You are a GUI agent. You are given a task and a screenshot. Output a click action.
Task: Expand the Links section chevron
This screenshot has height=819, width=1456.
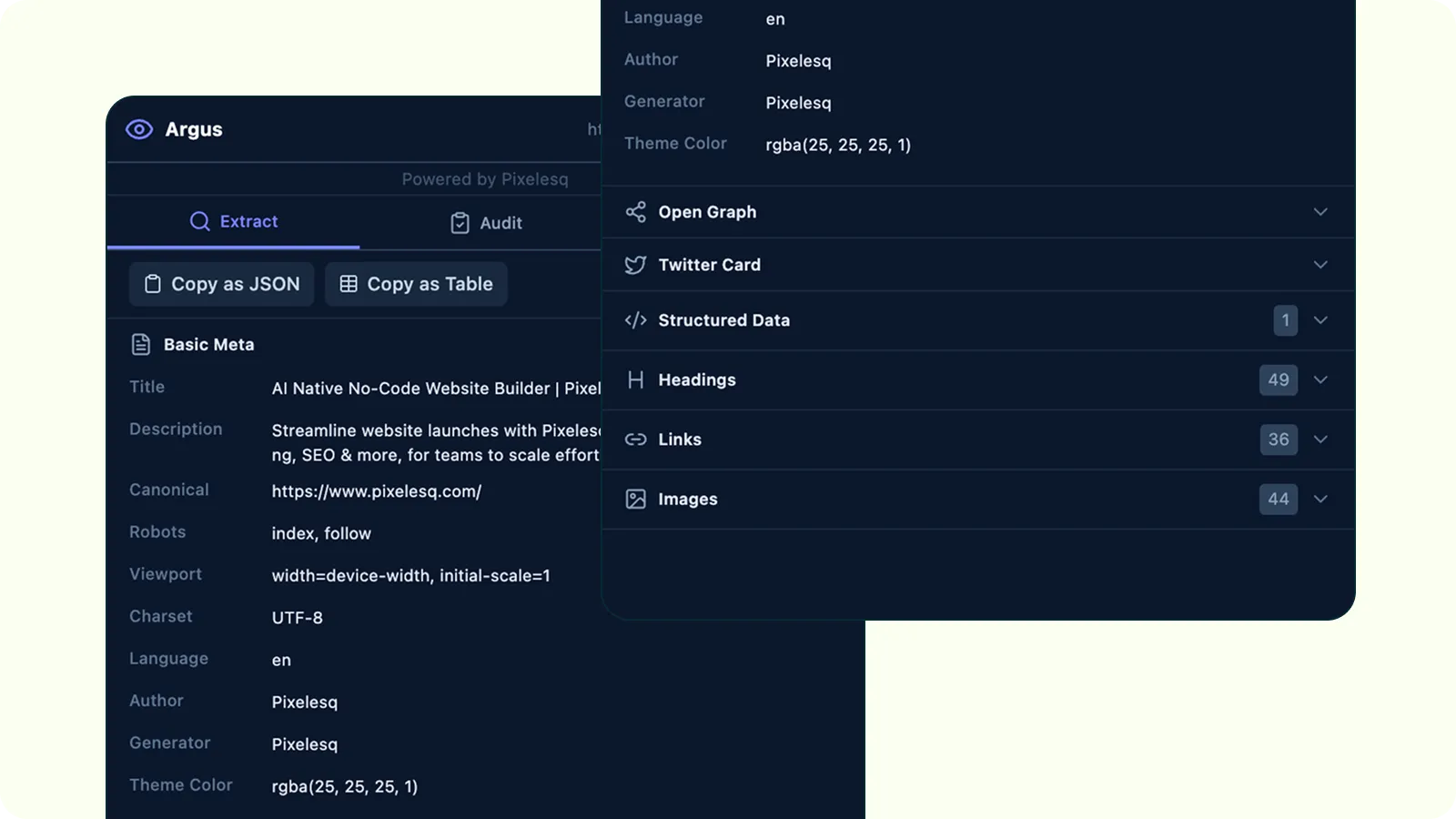[1320, 440]
